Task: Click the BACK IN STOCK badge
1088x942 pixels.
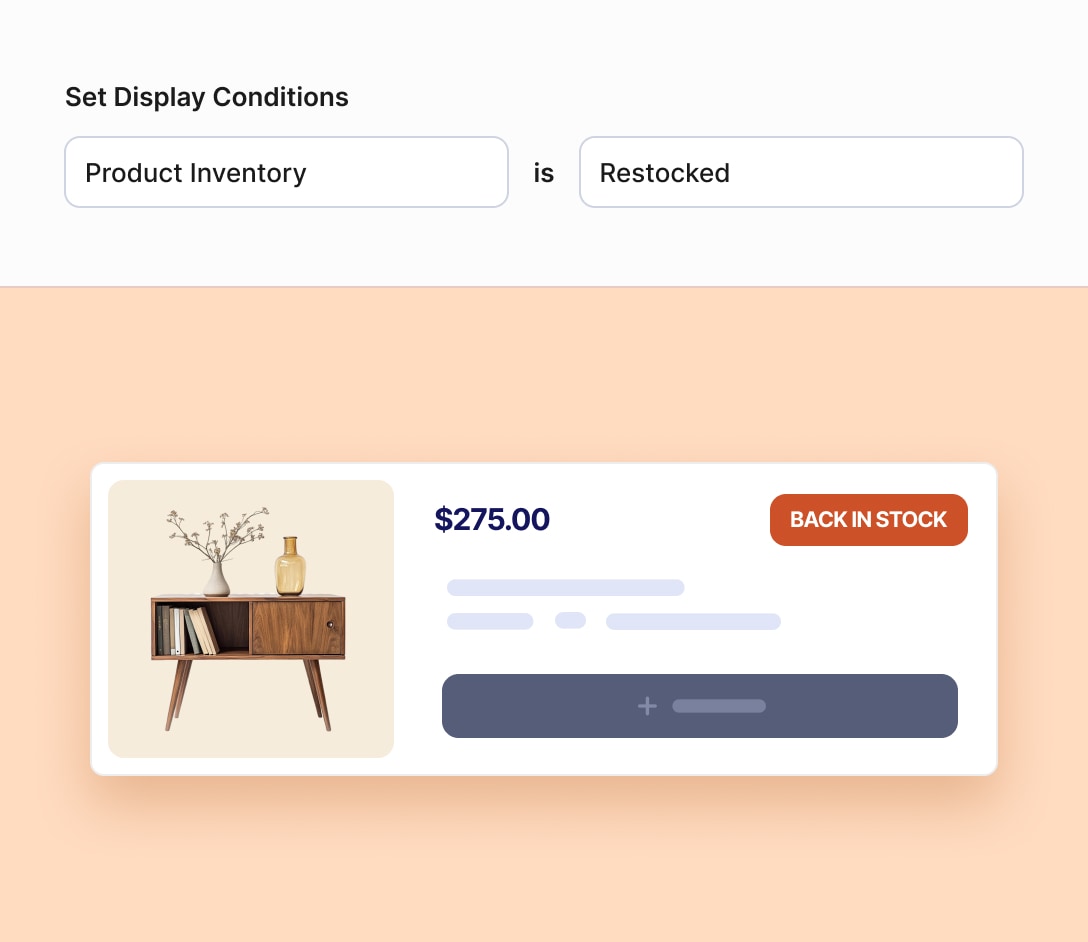Action: [x=868, y=520]
